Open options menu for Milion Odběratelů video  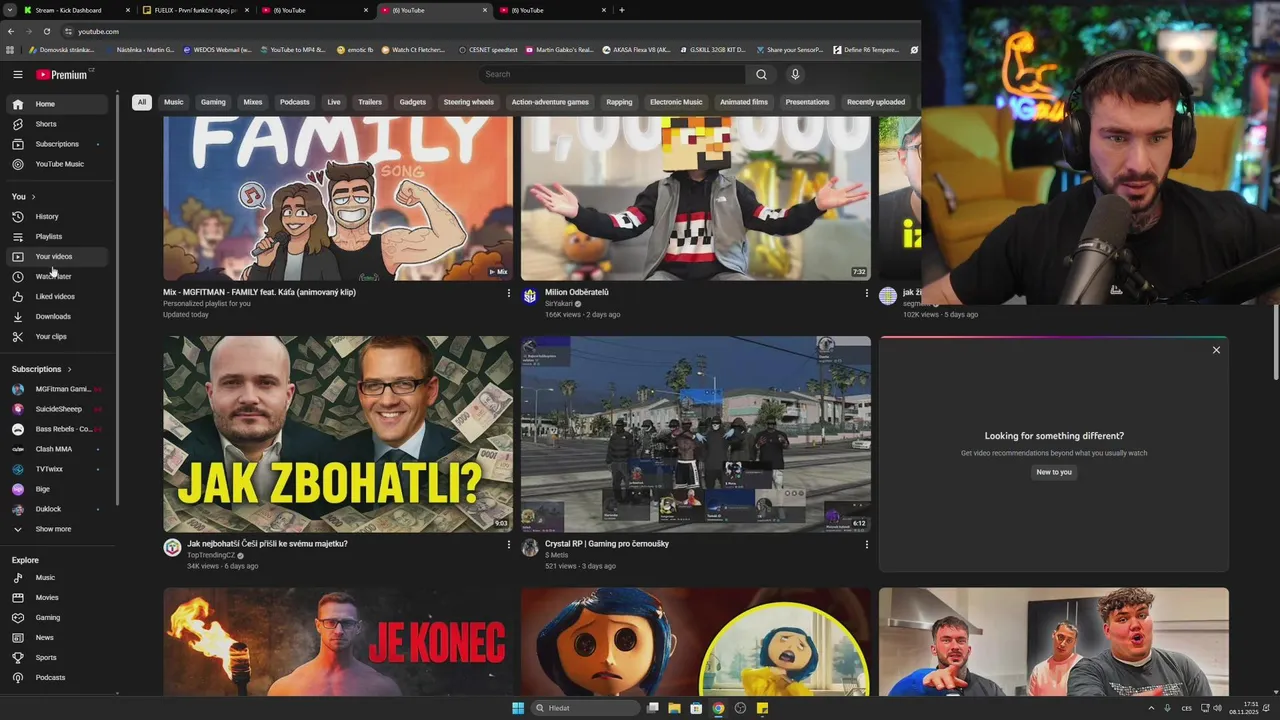[x=866, y=293]
